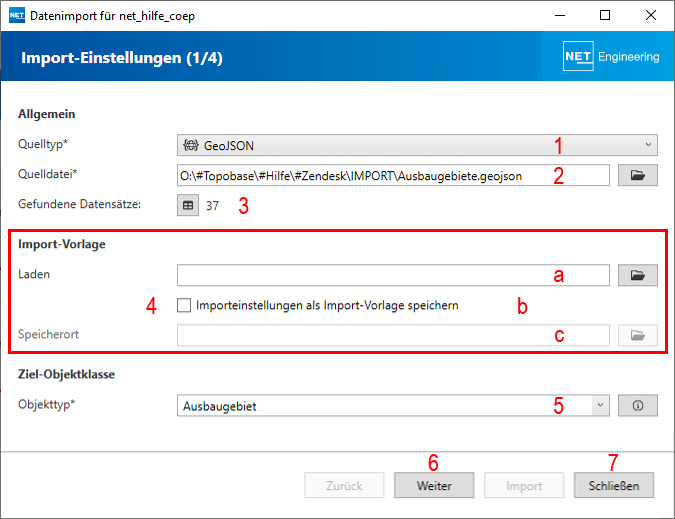Open the Laden template browse folder icon
675x519 pixels.
click(x=638, y=275)
